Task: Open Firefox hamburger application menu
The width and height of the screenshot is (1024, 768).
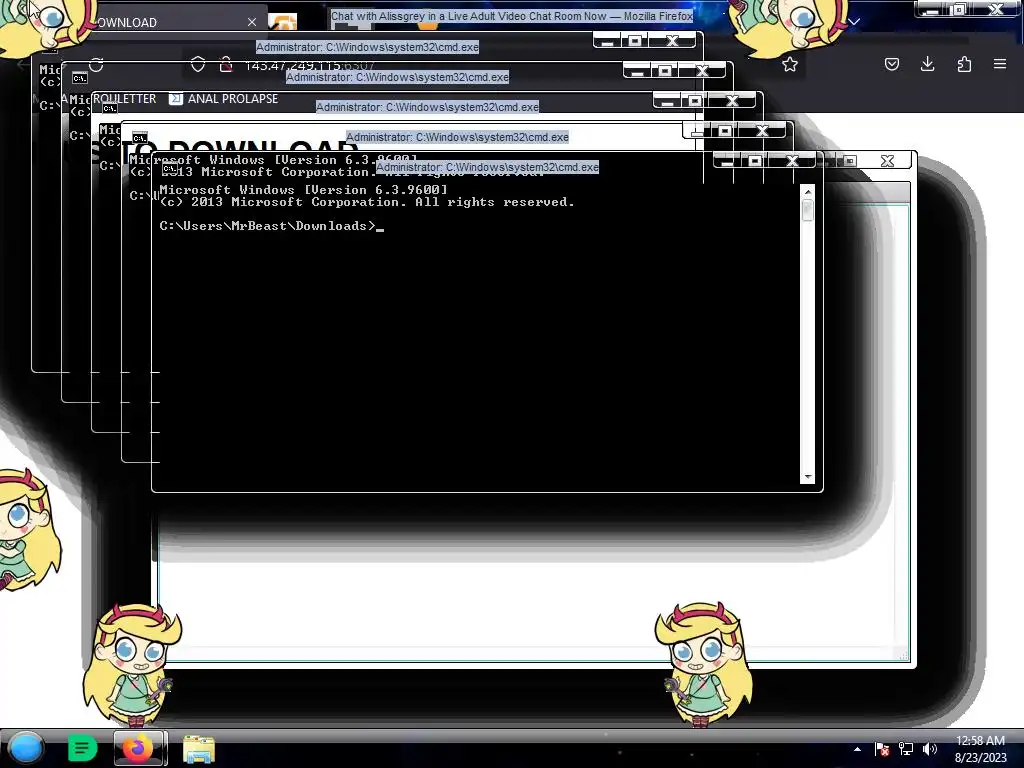Action: 1000,64
